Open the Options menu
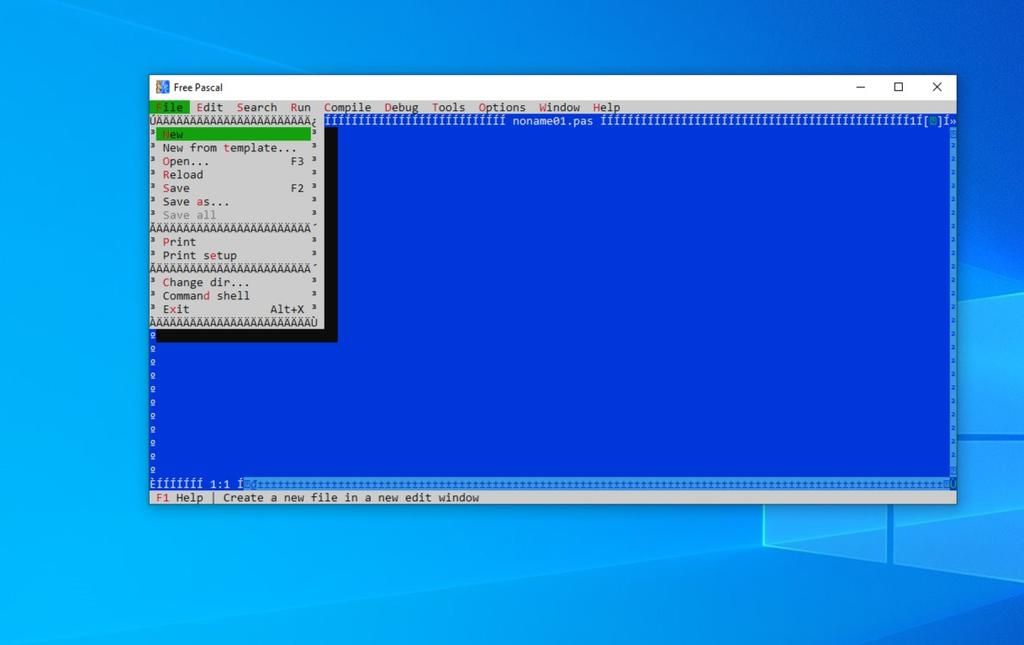 (502, 107)
